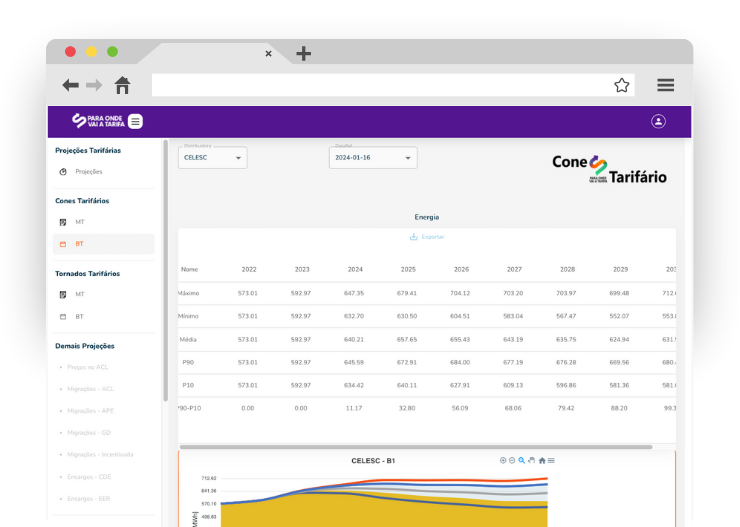
Task: Click the chart zoom in icon
Action: point(503,460)
